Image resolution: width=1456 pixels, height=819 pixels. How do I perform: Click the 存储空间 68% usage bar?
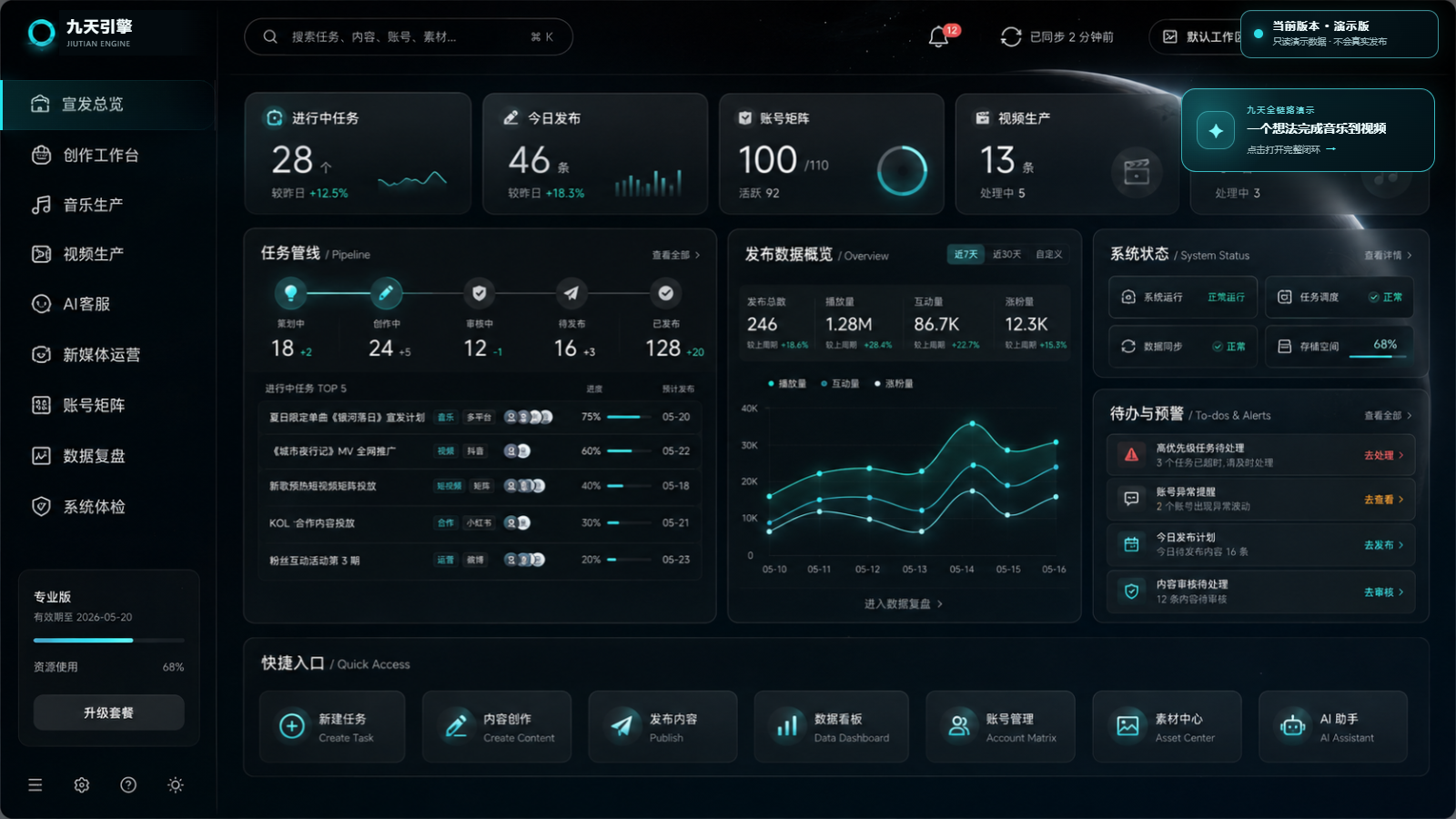(x=1378, y=356)
